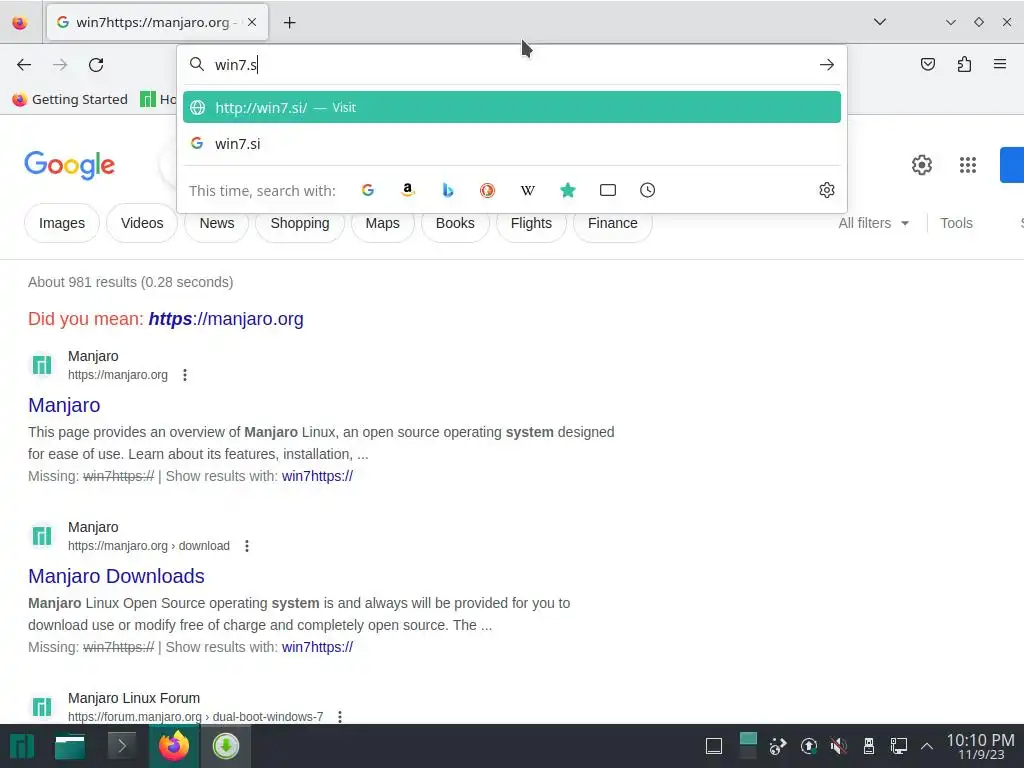1024x768 pixels.
Task: Filter results by Finance
Action: [613, 223]
